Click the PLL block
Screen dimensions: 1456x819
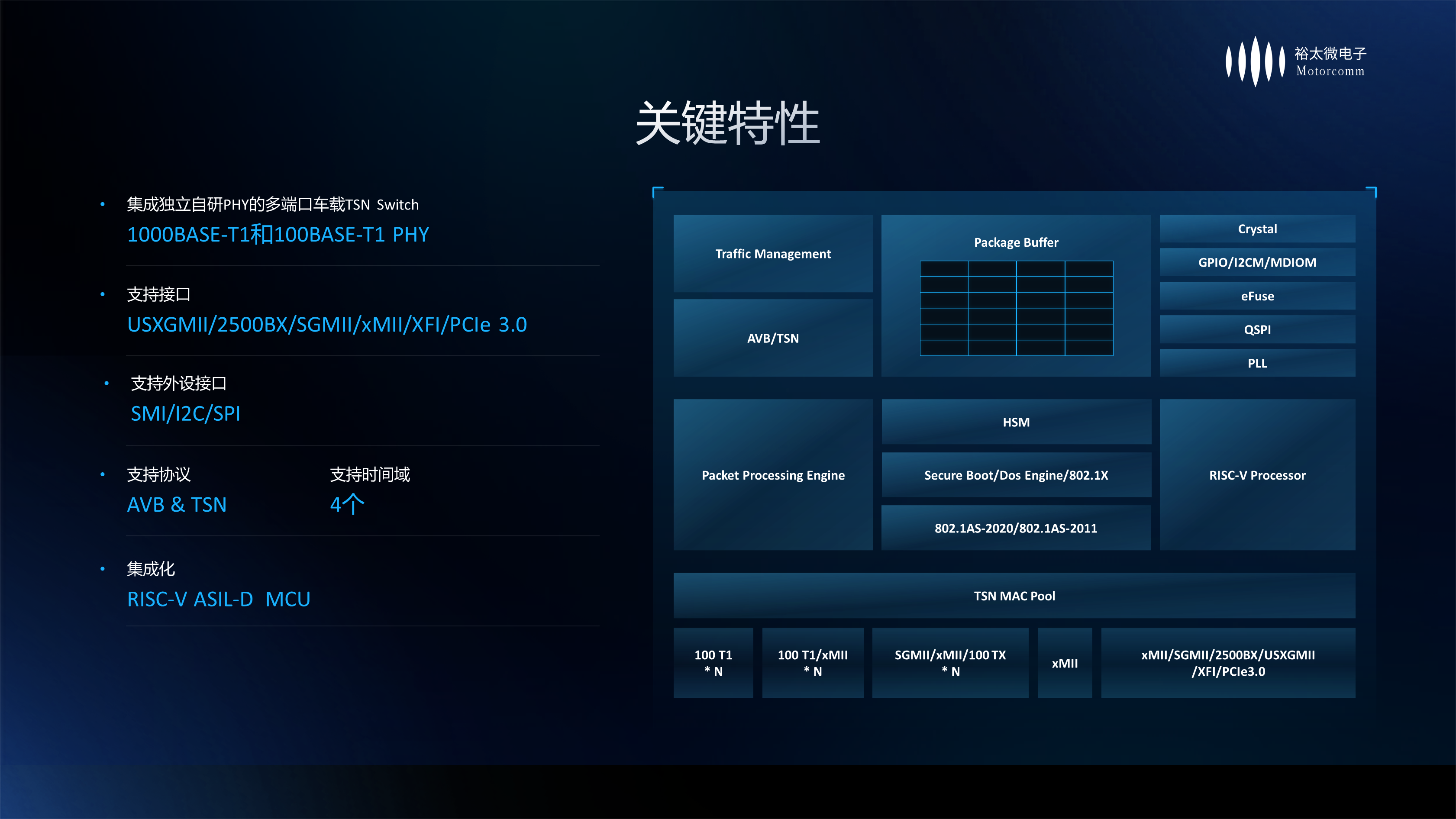pyautogui.click(x=1257, y=363)
